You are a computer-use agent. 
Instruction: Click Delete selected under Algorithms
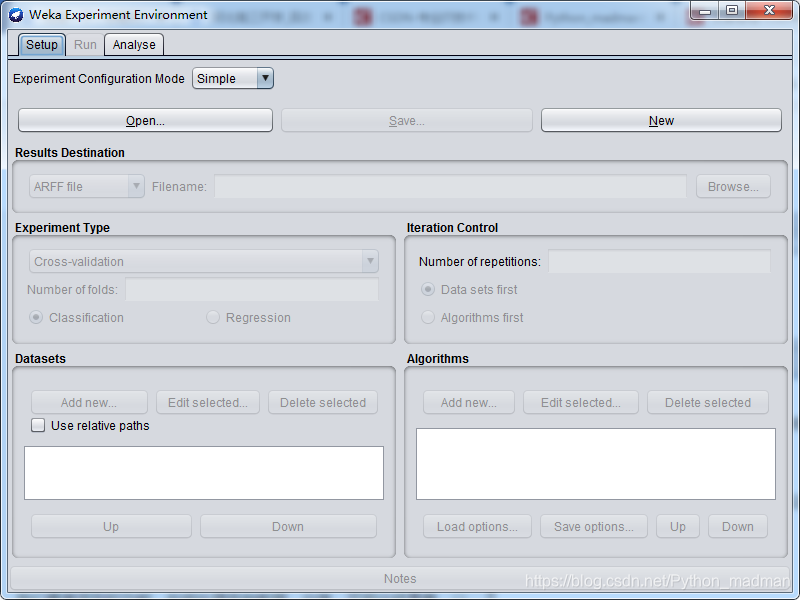pyautogui.click(x=708, y=403)
